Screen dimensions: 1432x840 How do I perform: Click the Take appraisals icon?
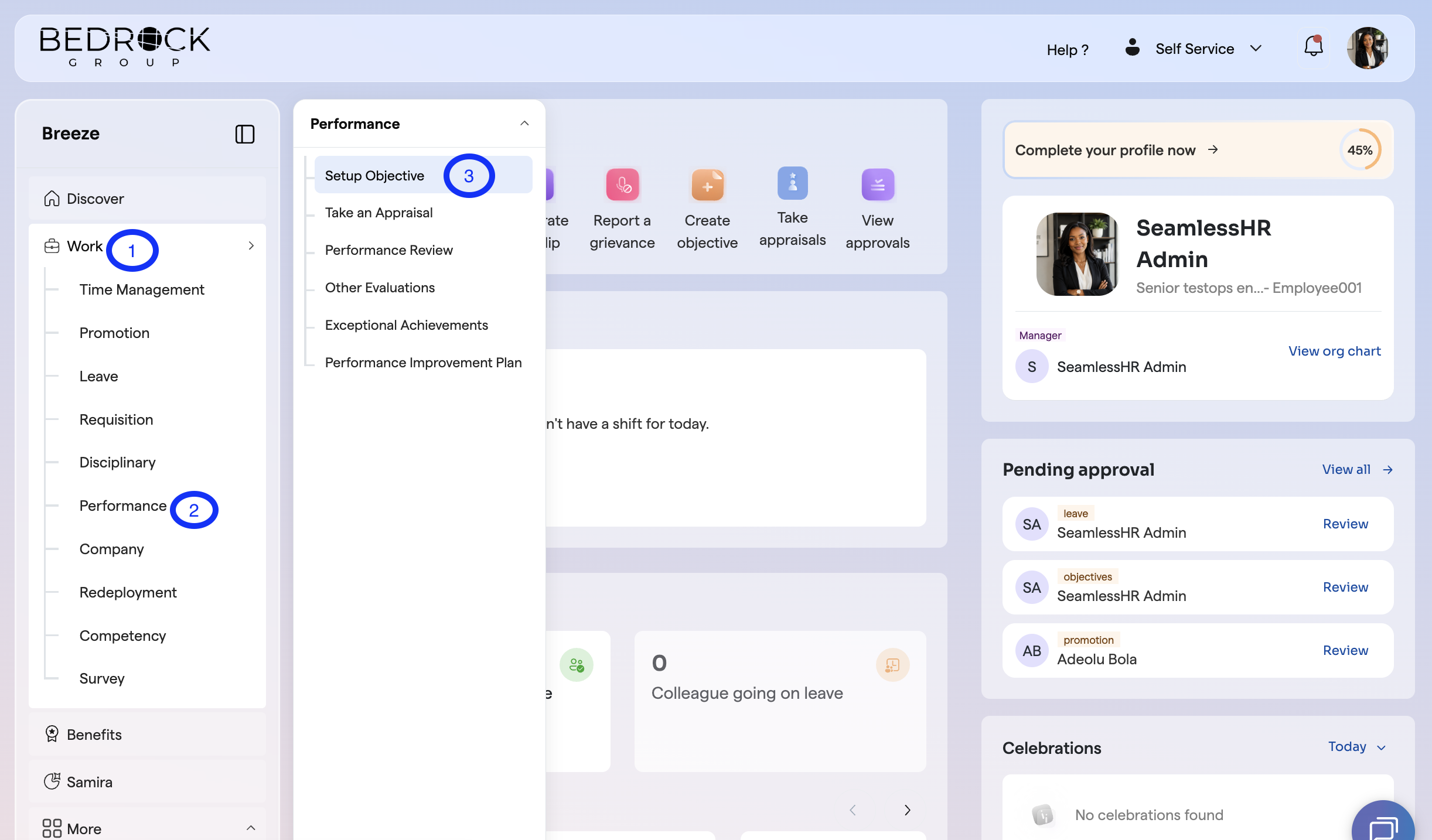(x=792, y=183)
